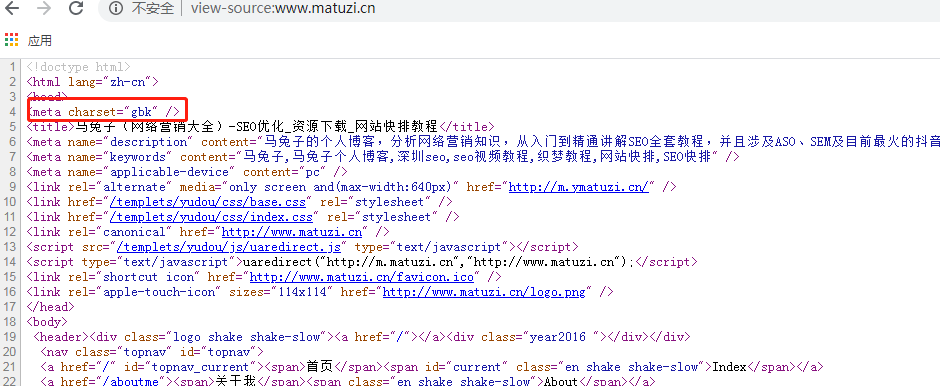Screen dimensions: 940x386
Task: Click the html lang="zh-cn" tag
Action: 92,82
